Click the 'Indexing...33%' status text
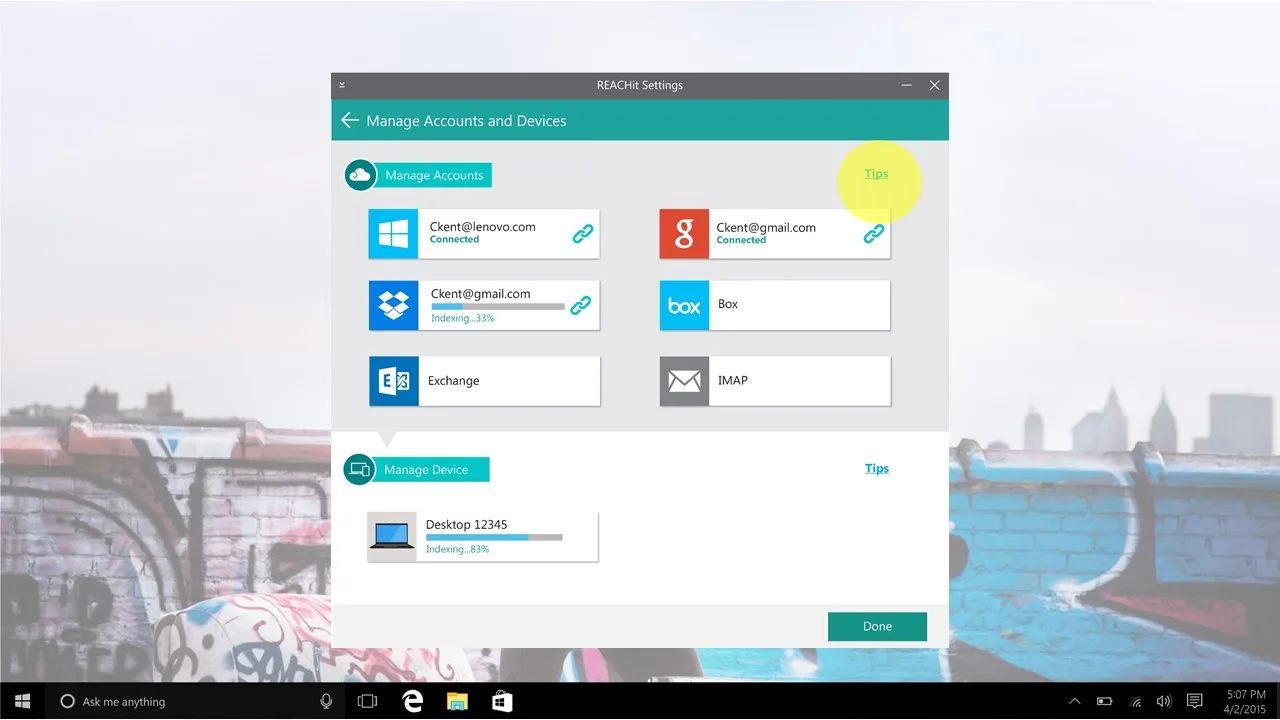The image size is (1280, 720). 463,318
